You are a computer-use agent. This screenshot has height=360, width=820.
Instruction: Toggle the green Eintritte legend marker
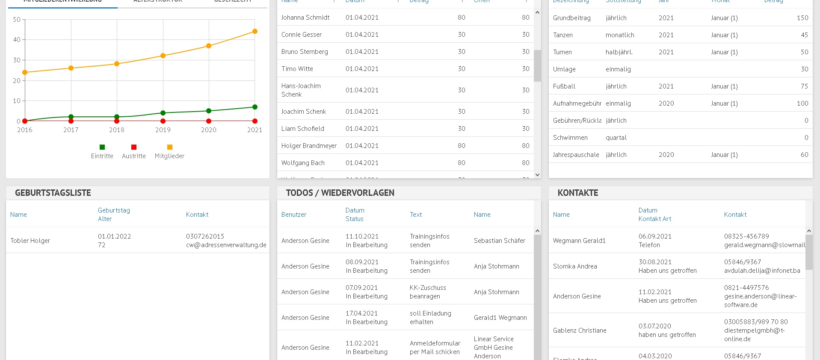point(102,148)
